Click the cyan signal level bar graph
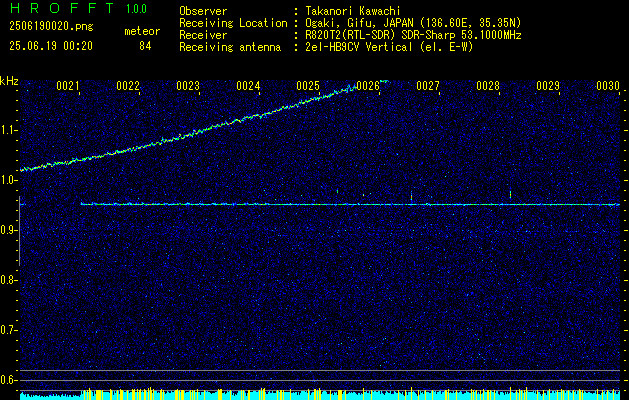 click(320, 395)
